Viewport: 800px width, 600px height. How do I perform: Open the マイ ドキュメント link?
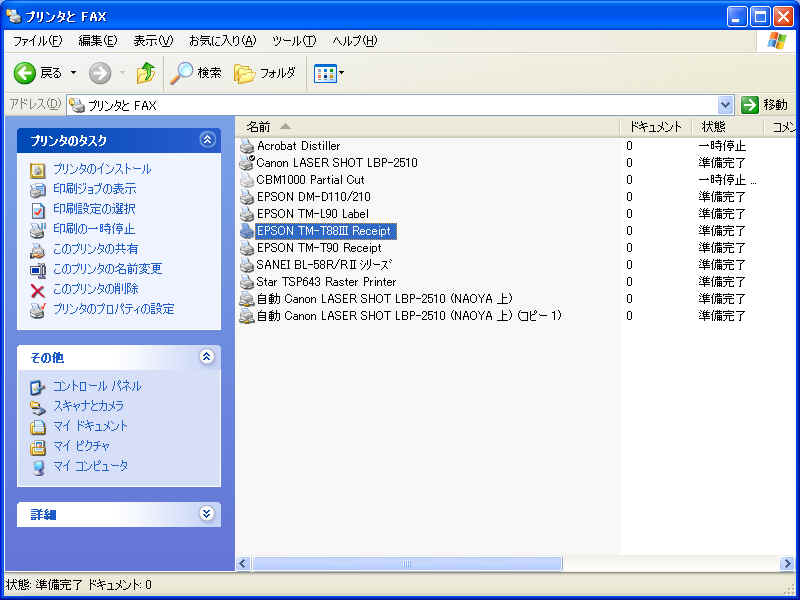coord(90,426)
